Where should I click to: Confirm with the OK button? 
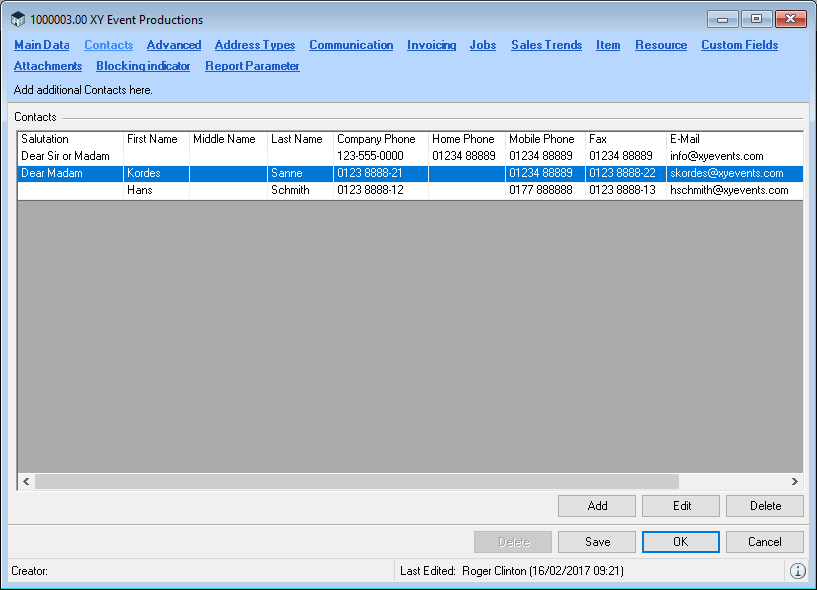point(681,542)
